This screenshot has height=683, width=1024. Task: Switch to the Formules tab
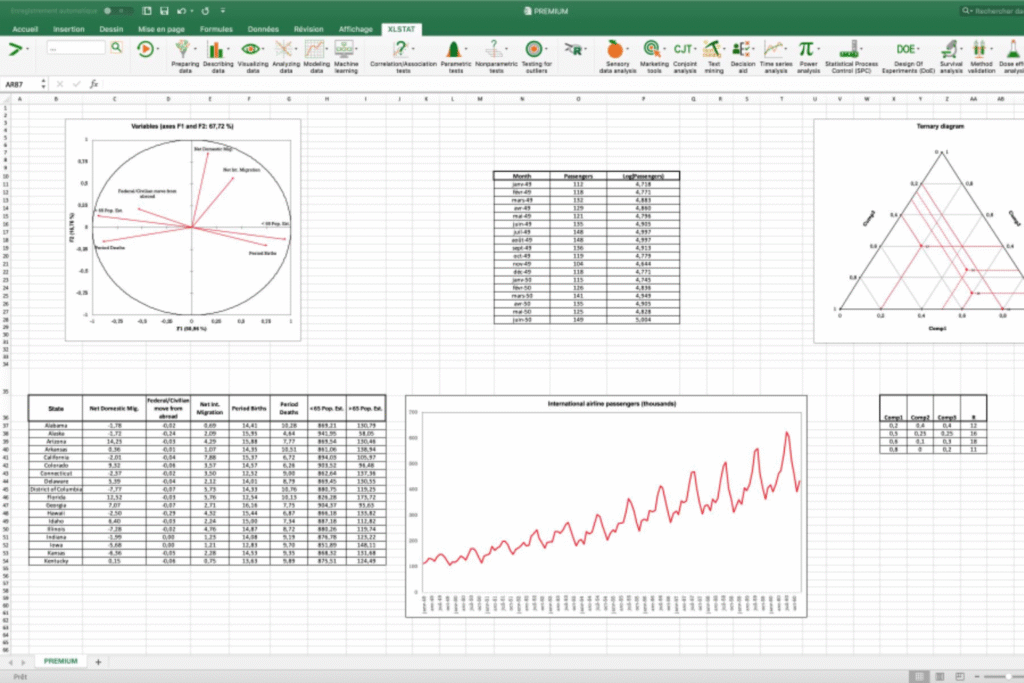pyautogui.click(x=216, y=29)
